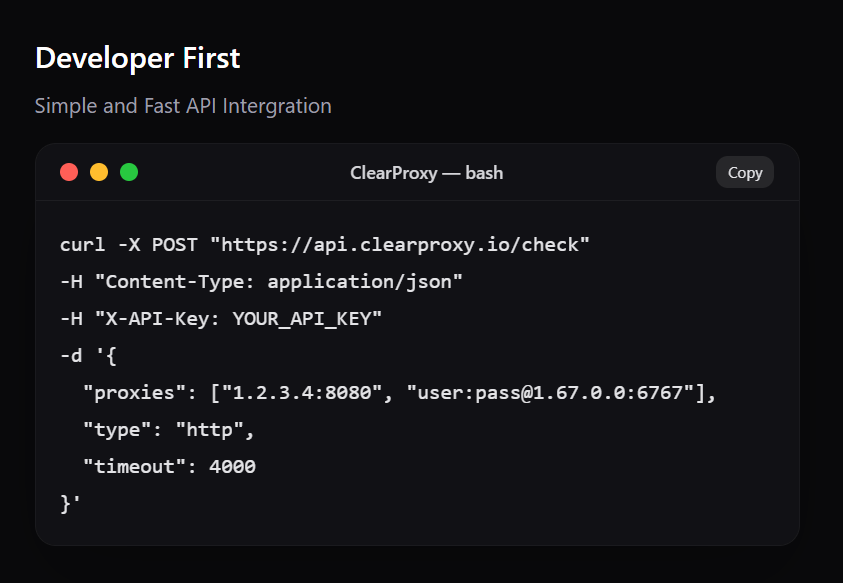
Task: Click the red close dot icon
Action: [x=68, y=171]
